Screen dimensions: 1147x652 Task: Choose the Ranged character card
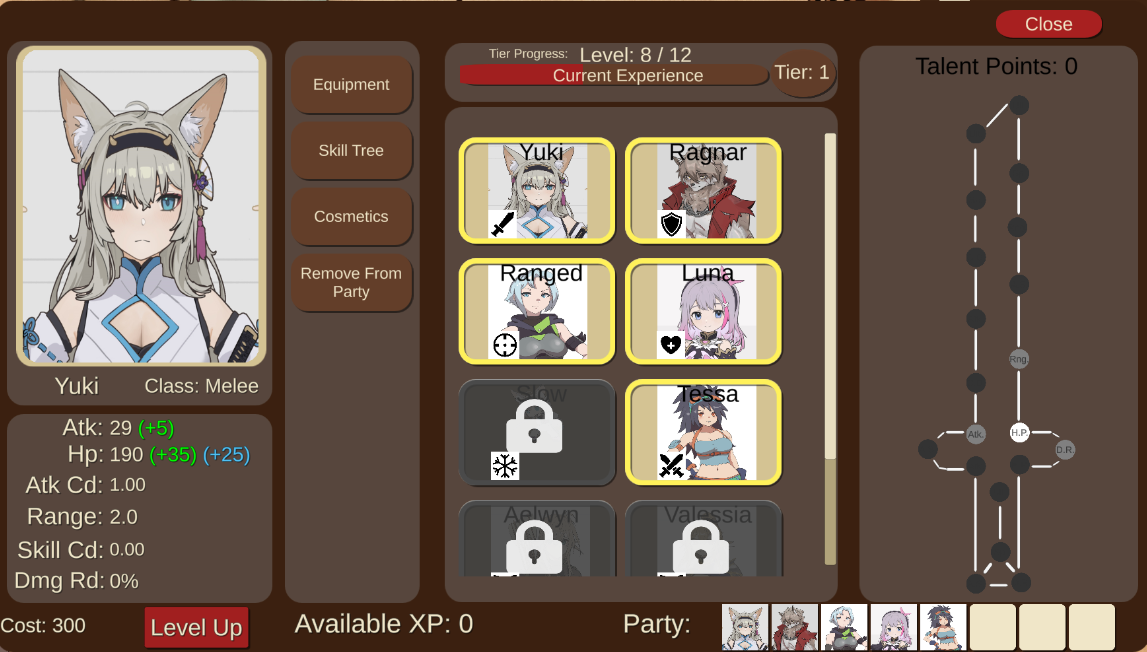point(537,311)
